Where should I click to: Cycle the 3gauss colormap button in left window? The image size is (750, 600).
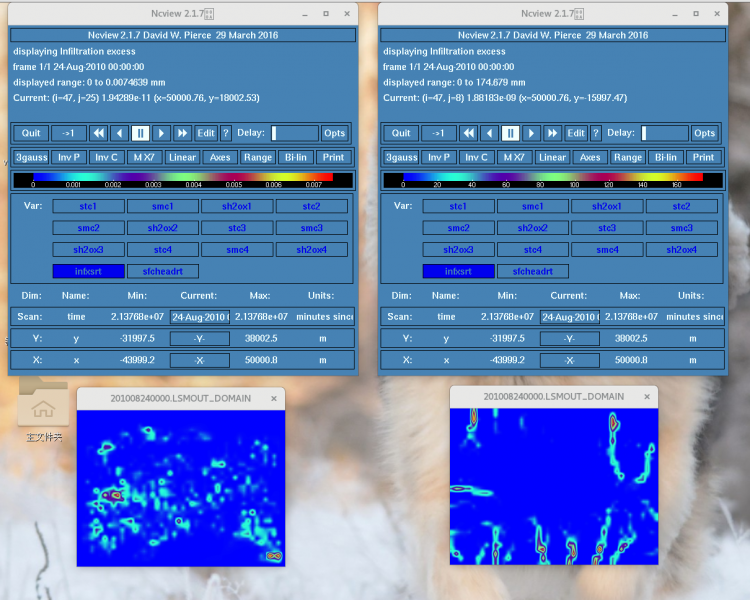(x=31, y=157)
